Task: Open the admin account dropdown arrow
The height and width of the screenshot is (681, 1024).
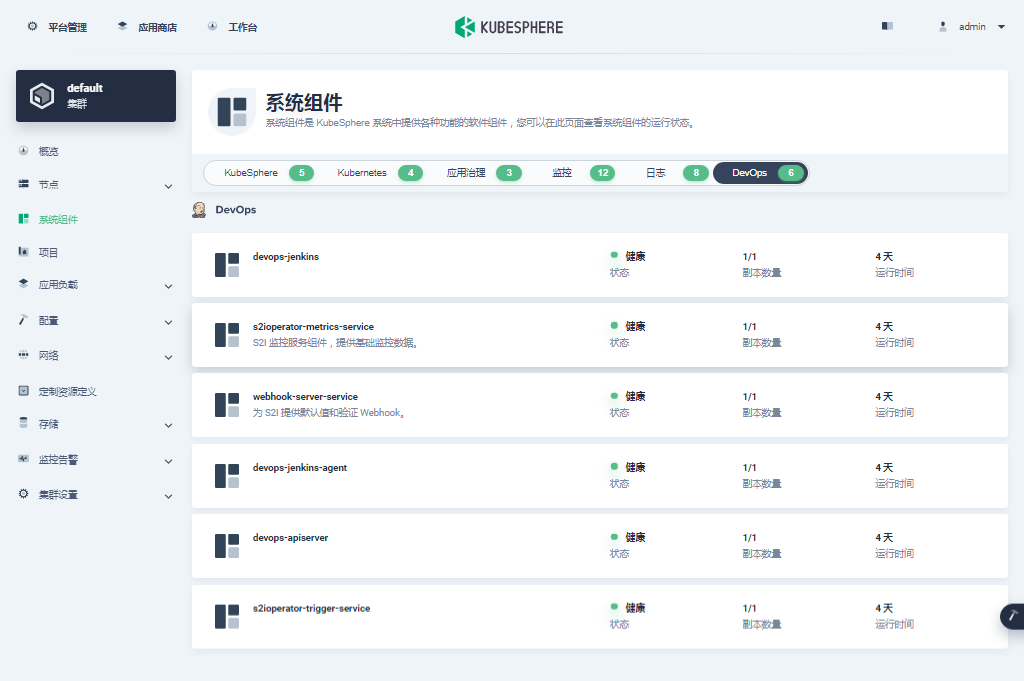Action: click(1001, 27)
